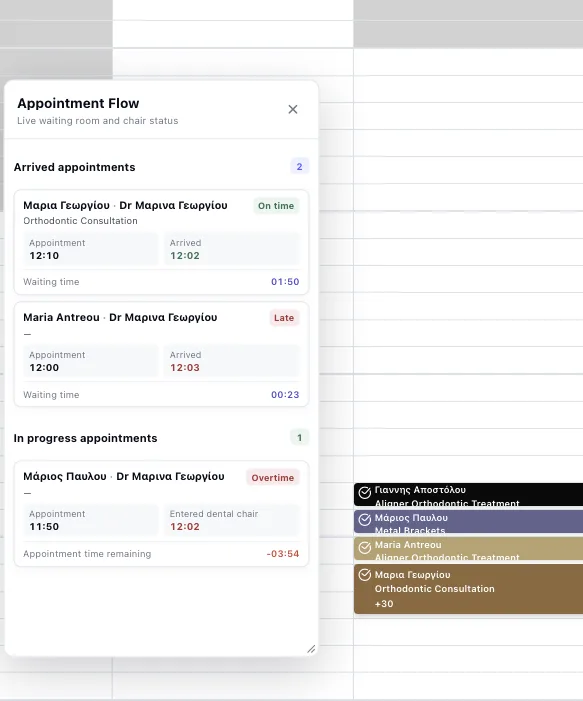Click appointment time 12:00
Viewport: 583px width, 701px height.
coord(44,367)
